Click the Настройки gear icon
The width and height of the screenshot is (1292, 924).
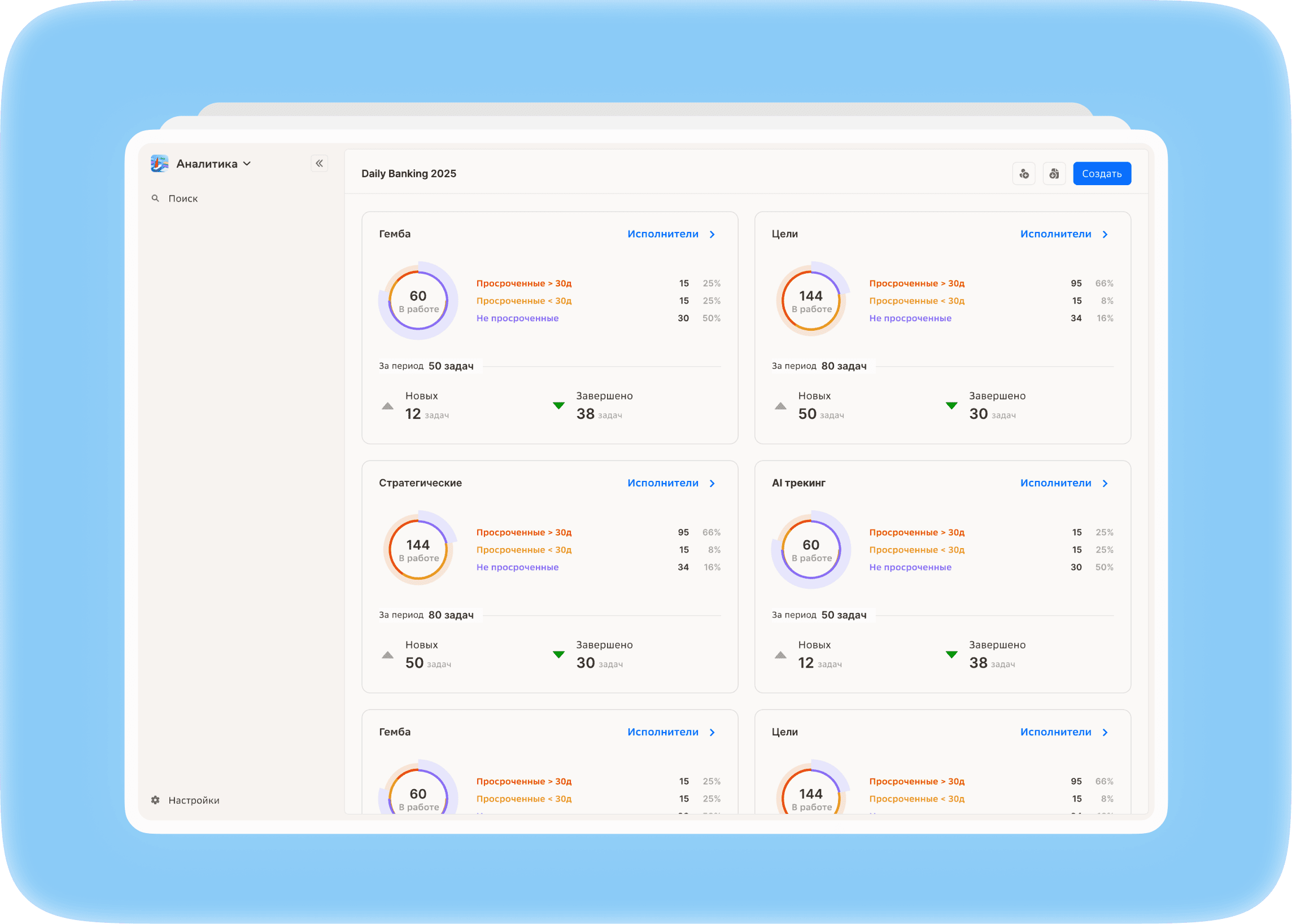click(x=155, y=800)
